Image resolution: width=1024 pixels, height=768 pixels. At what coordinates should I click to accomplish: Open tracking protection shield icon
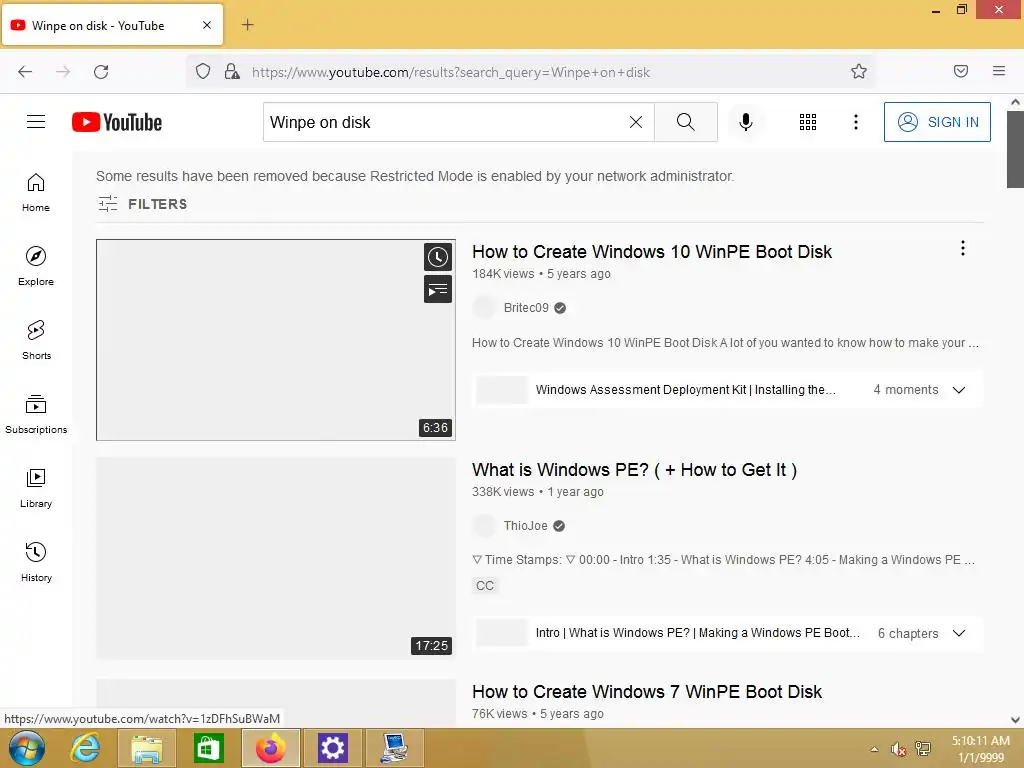pyautogui.click(x=203, y=71)
